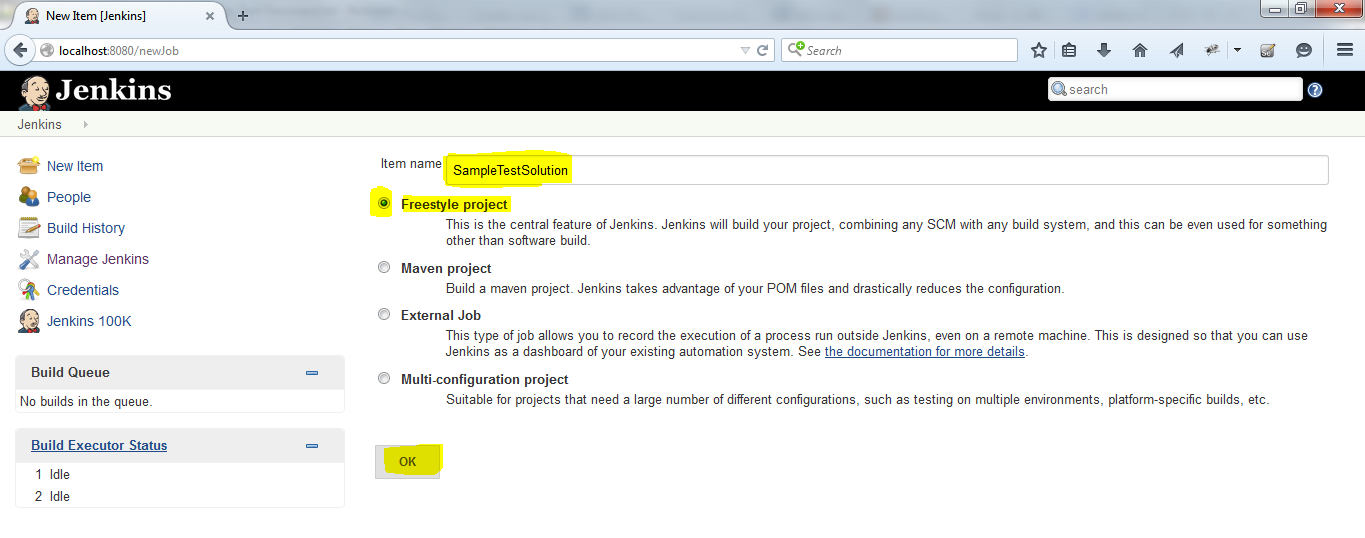Viewport: 1365px width, 538px height.
Task: Select the Maven project radio button
Action: 384,267
